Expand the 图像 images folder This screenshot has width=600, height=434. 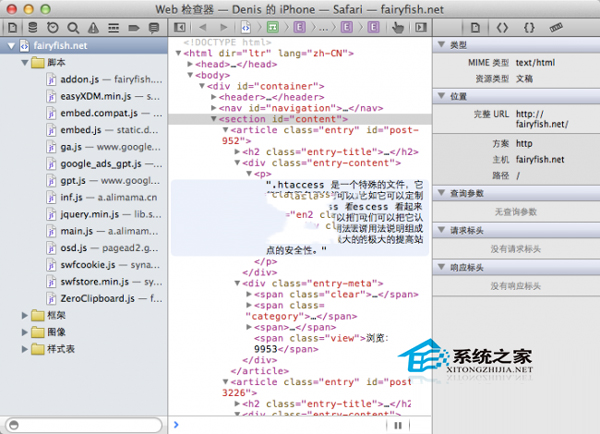pyautogui.click(x=25, y=332)
